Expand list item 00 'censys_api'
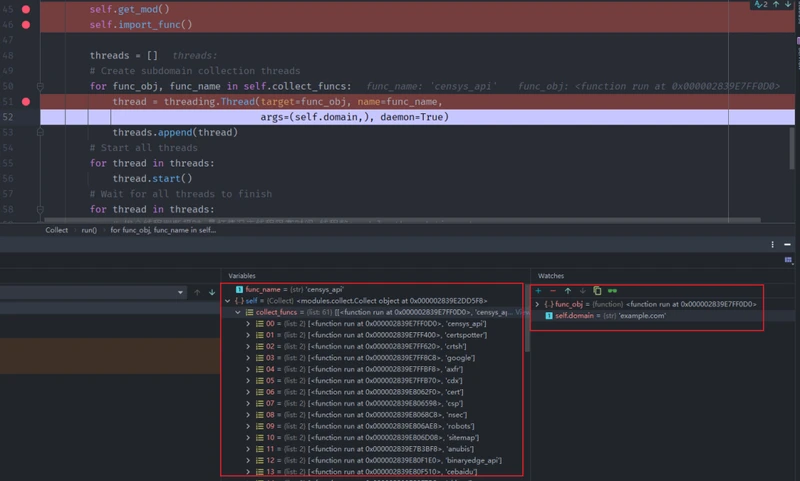This screenshot has width=800, height=481. [248, 323]
